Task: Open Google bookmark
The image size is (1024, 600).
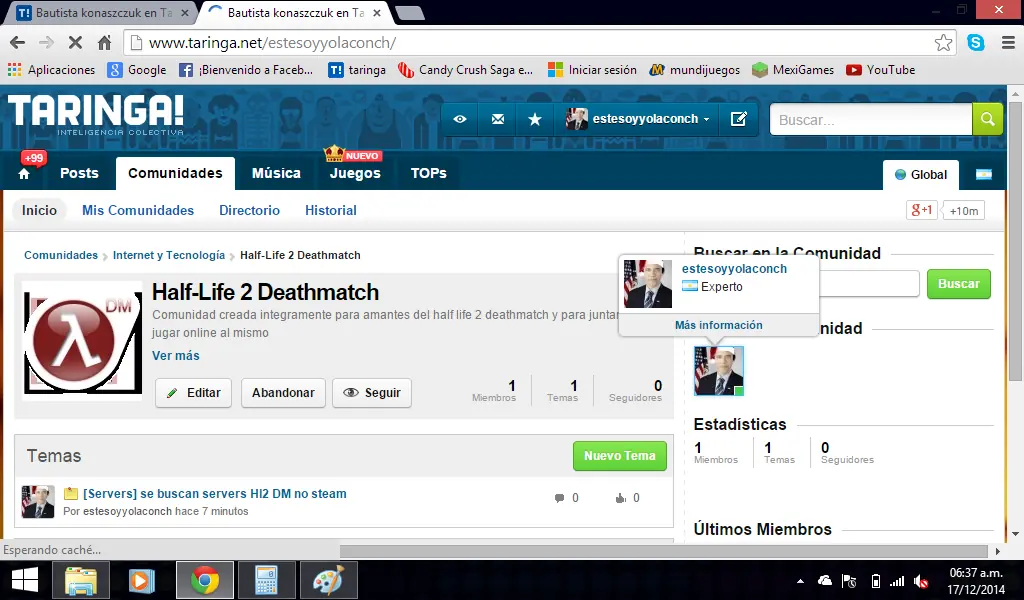Action: pos(137,70)
